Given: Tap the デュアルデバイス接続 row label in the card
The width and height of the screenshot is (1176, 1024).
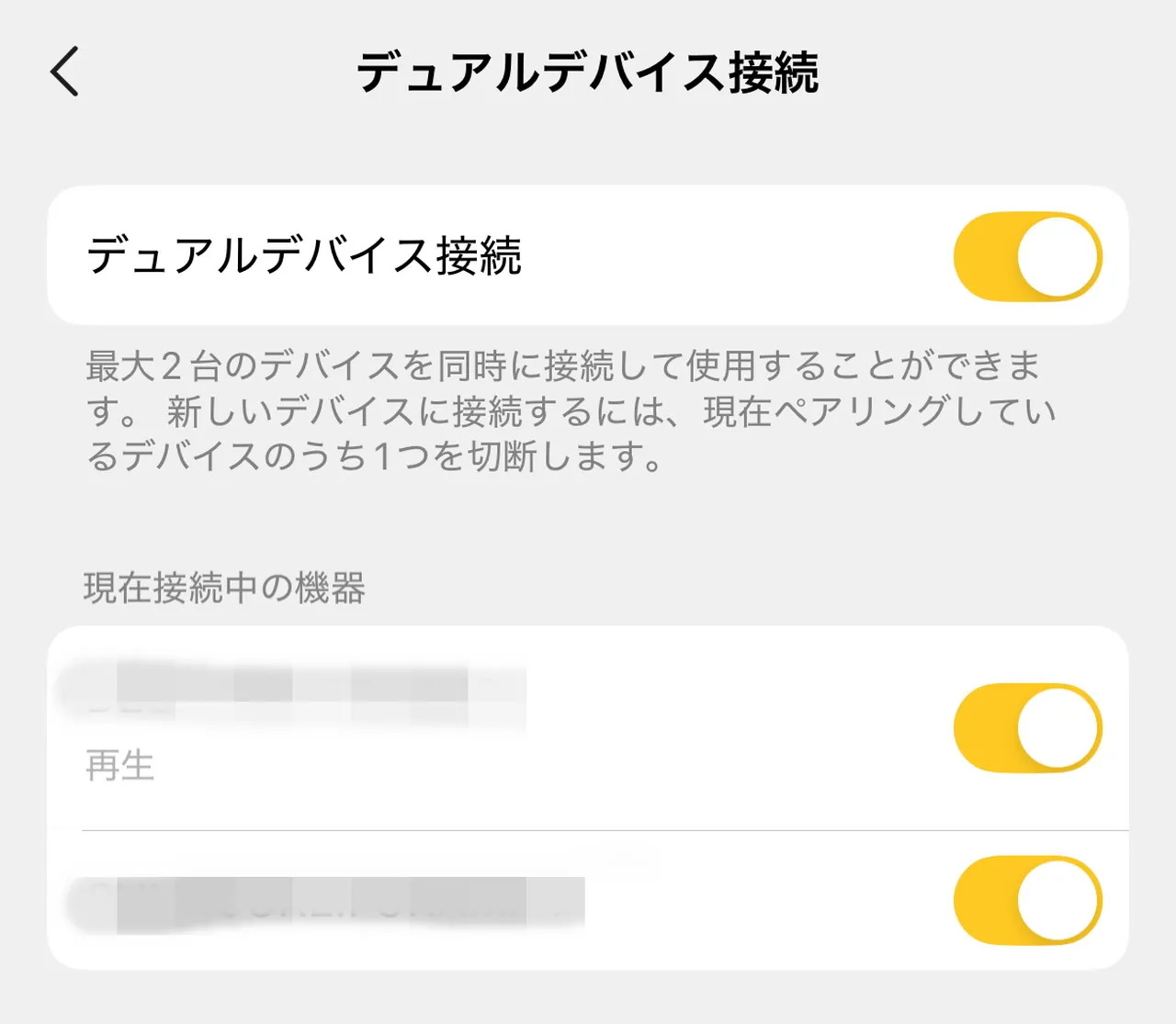Looking at the screenshot, I should point(304,256).
